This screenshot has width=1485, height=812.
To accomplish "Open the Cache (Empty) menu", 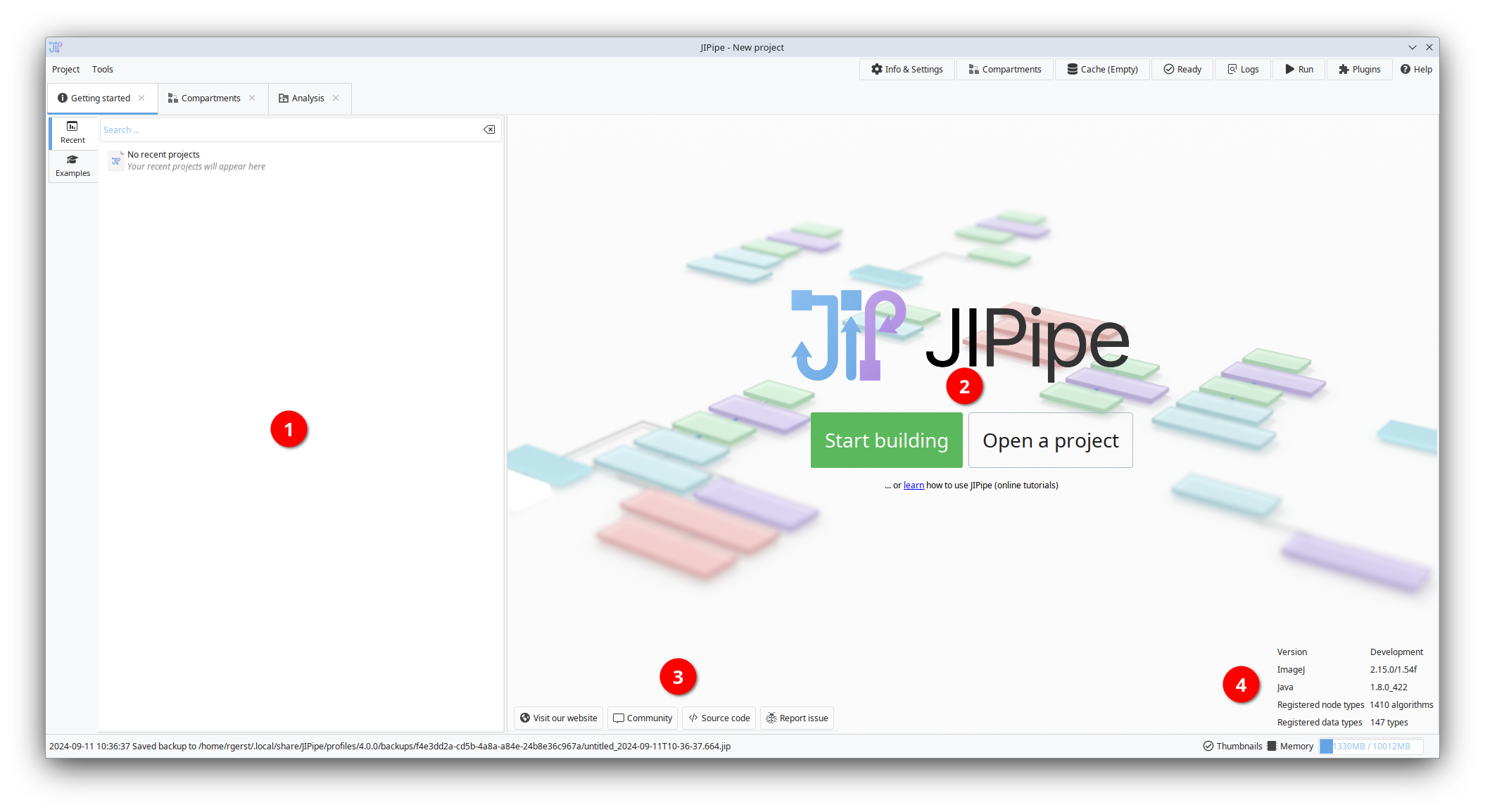I will (x=1102, y=69).
